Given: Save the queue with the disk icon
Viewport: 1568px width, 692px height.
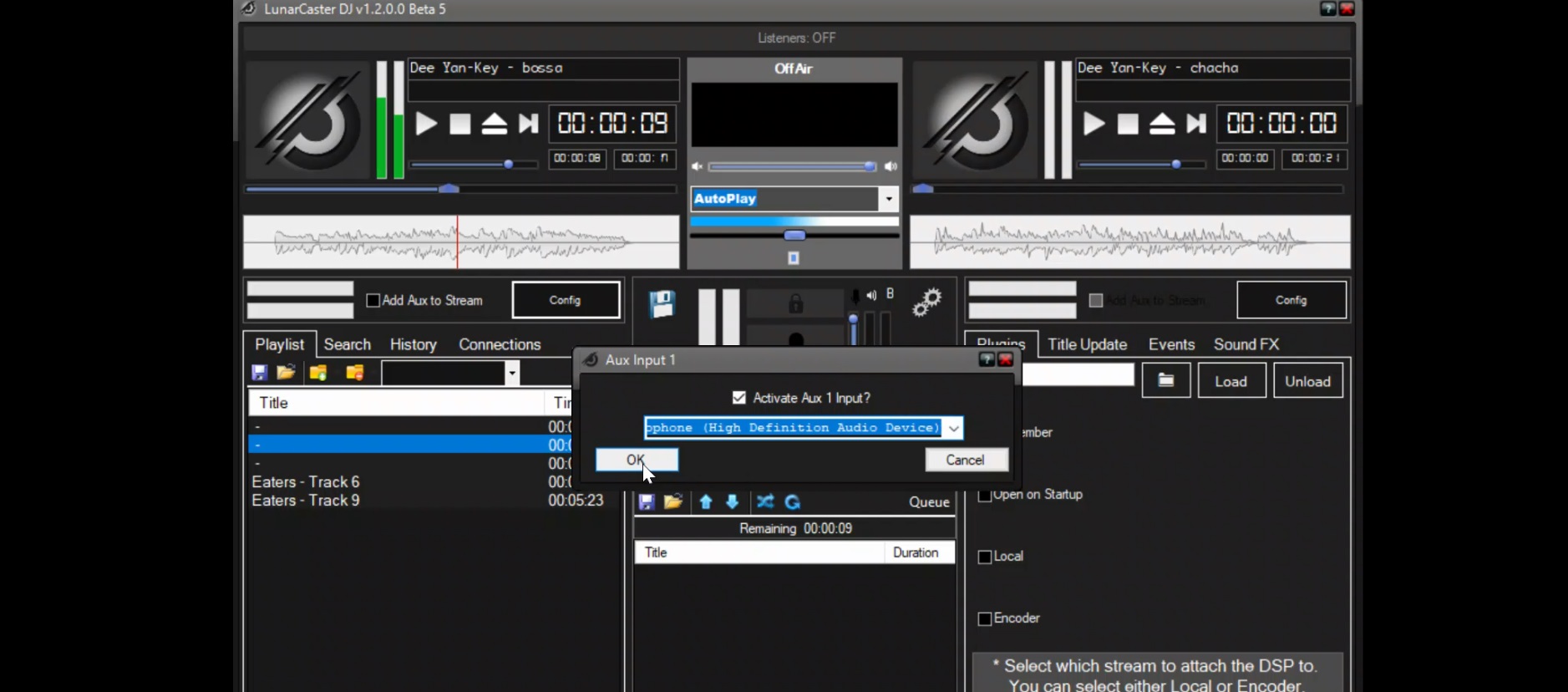Looking at the screenshot, I should point(647,502).
